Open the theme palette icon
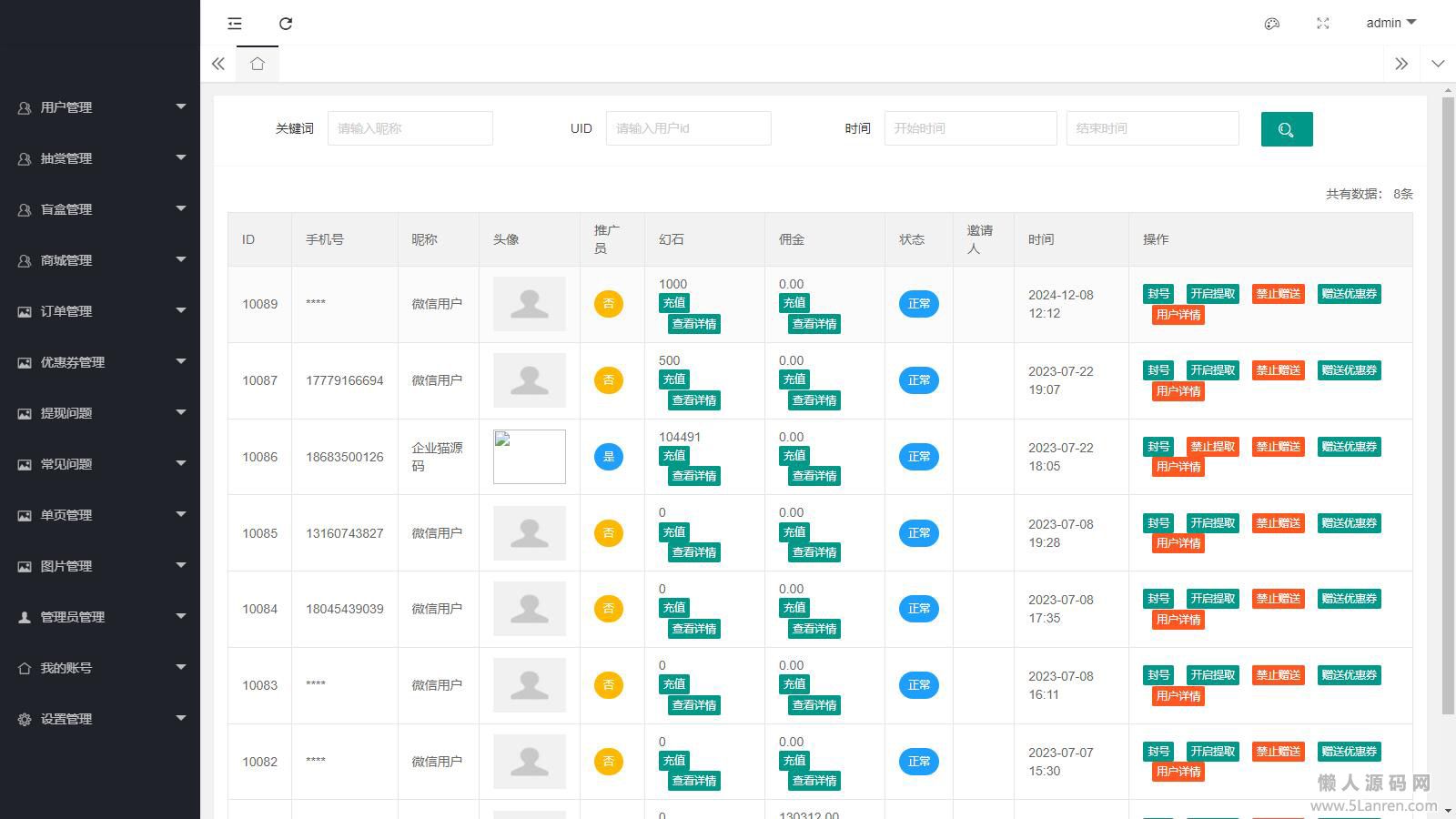Viewport: 1456px width, 819px height. point(1272,24)
